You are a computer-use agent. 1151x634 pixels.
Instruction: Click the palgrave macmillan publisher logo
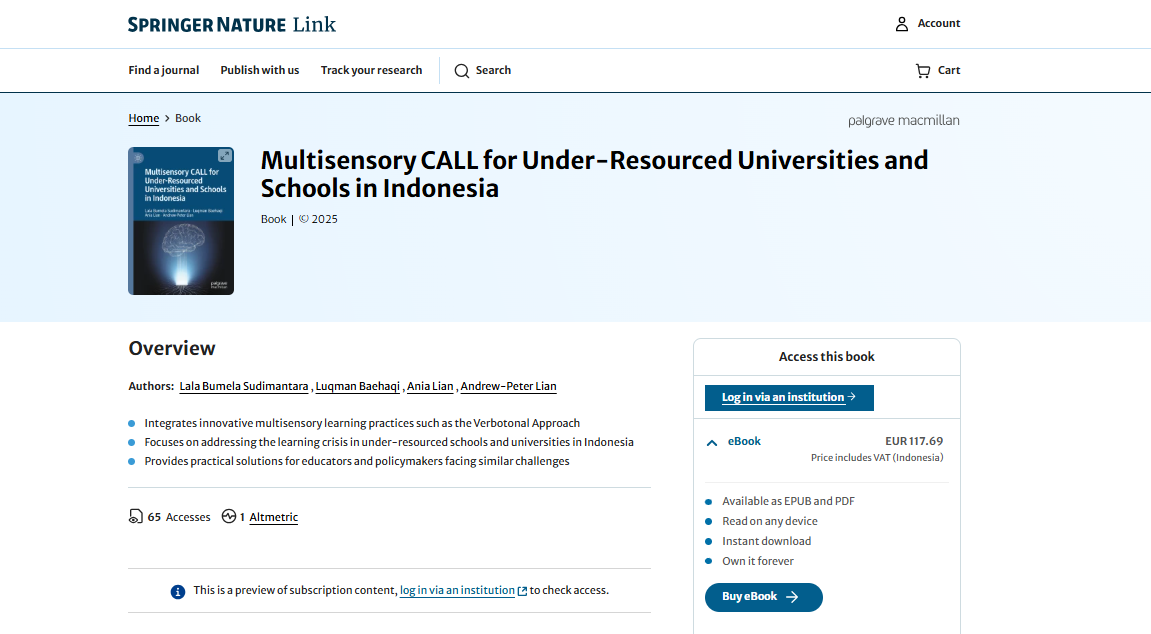click(903, 121)
